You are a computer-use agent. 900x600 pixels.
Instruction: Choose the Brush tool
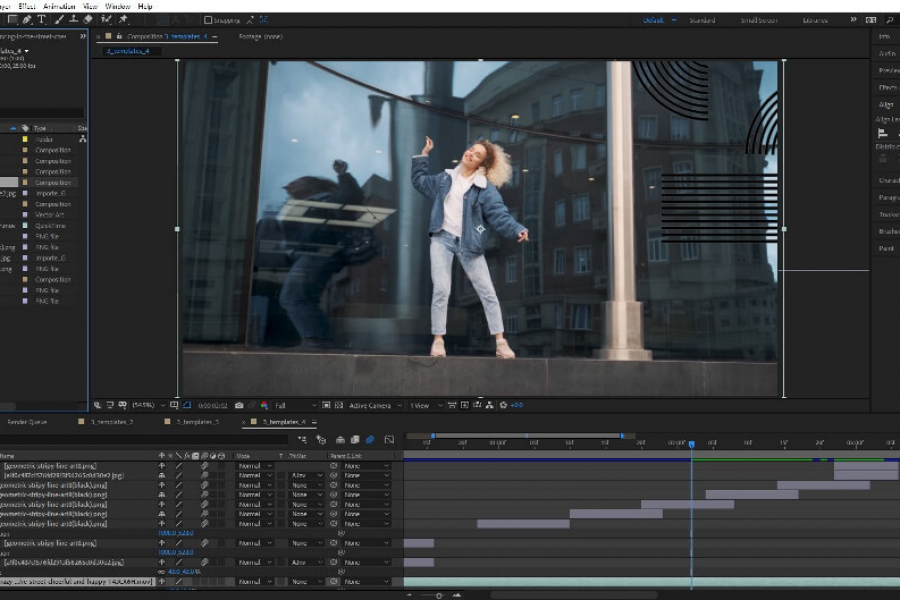coord(60,19)
